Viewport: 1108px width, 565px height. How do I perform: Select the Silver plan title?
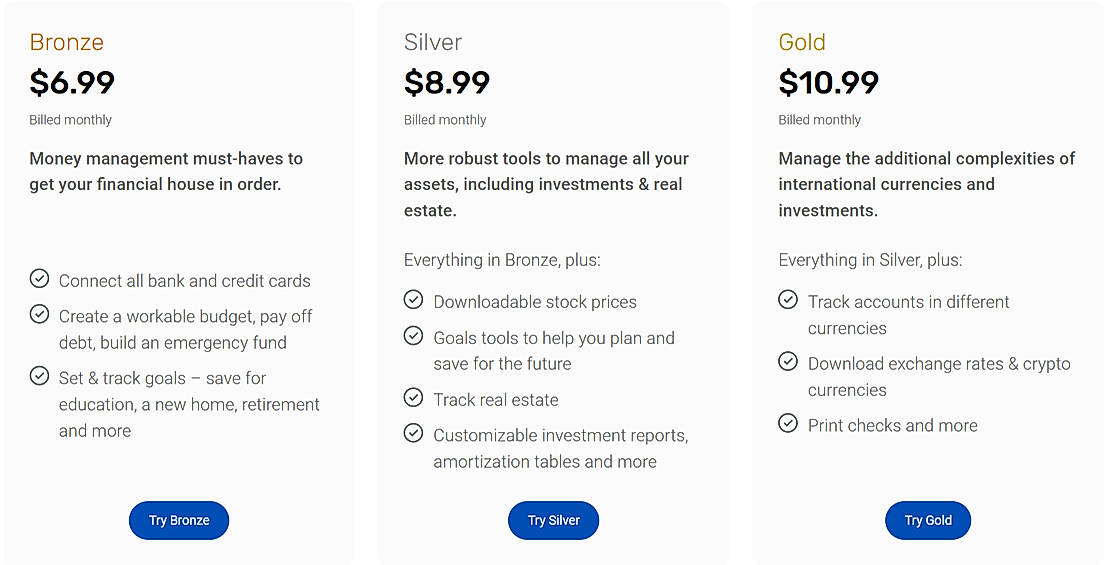[x=433, y=42]
